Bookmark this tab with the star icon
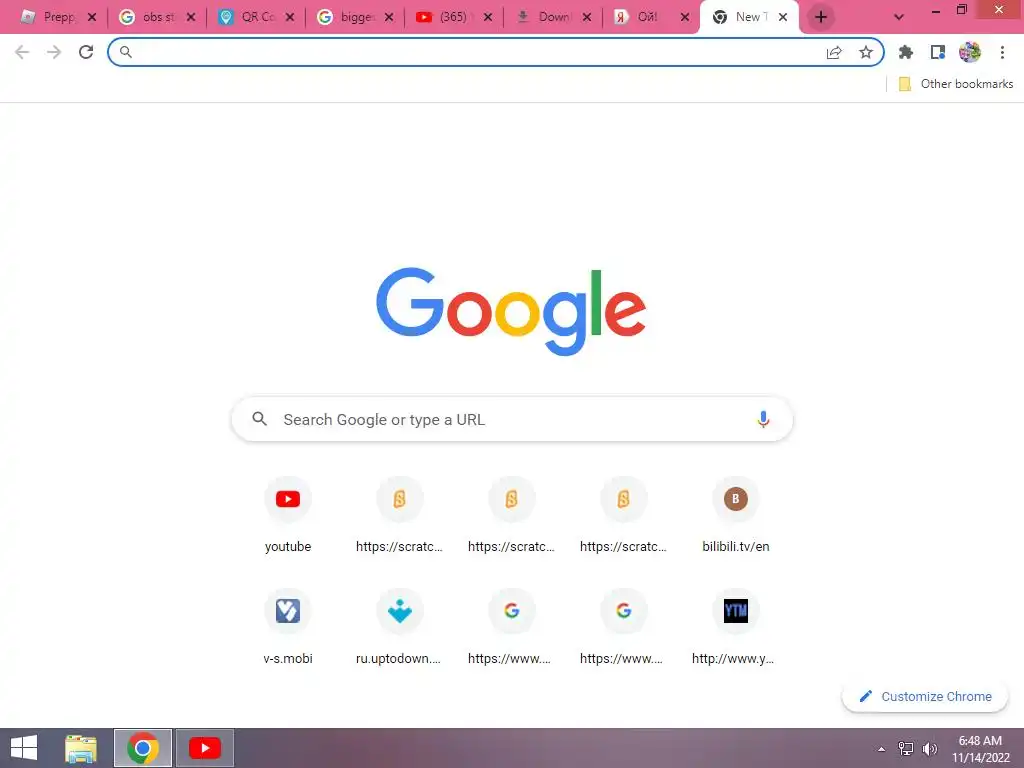The width and height of the screenshot is (1024, 768). point(866,52)
